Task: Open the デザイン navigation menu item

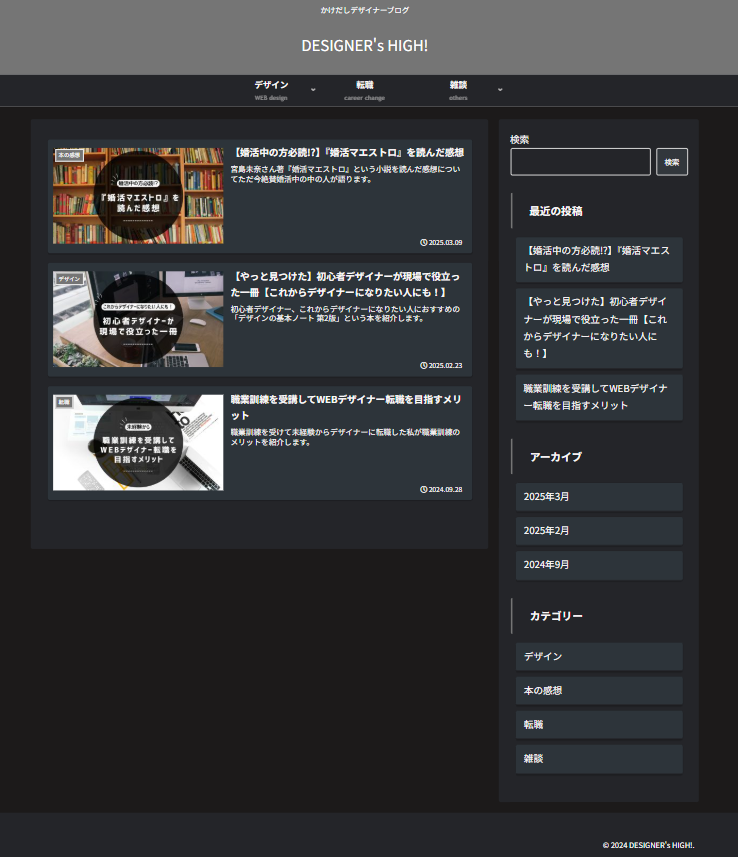Action: point(271,90)
